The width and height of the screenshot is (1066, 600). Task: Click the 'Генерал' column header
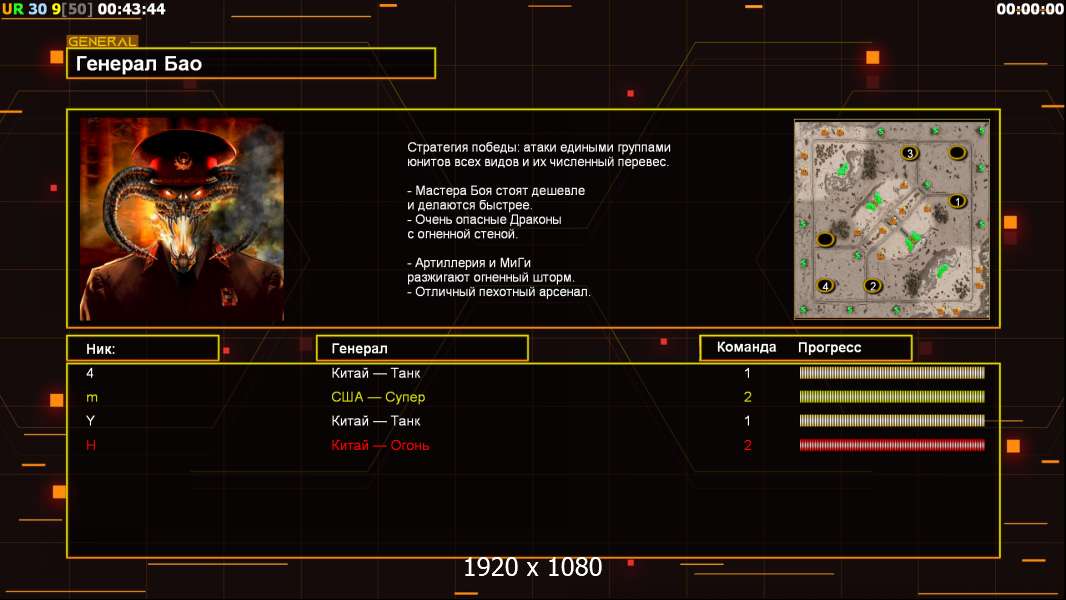[x=422, y=348]
